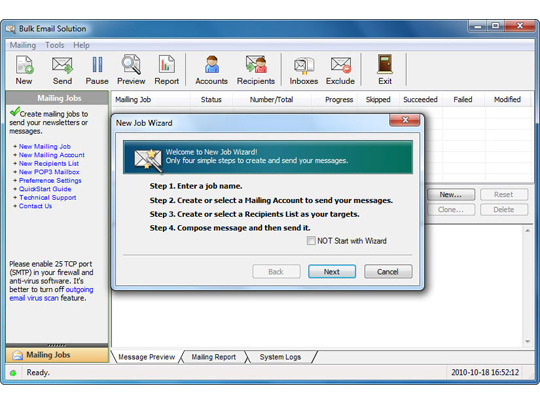This screenshot has height=405, width=540.
Task: Open the New POP3 Mailbox link
Action: [49, 172]
